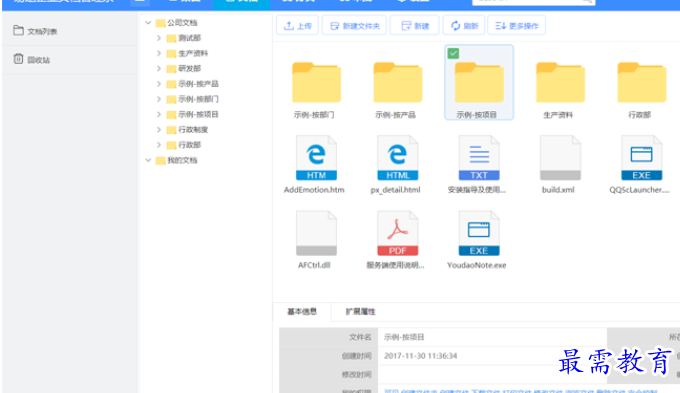The image size is (680, 393).
Task: Expand the 行政制度 tree node chevron
Action: pyautogui.click(x=159, y=130)
